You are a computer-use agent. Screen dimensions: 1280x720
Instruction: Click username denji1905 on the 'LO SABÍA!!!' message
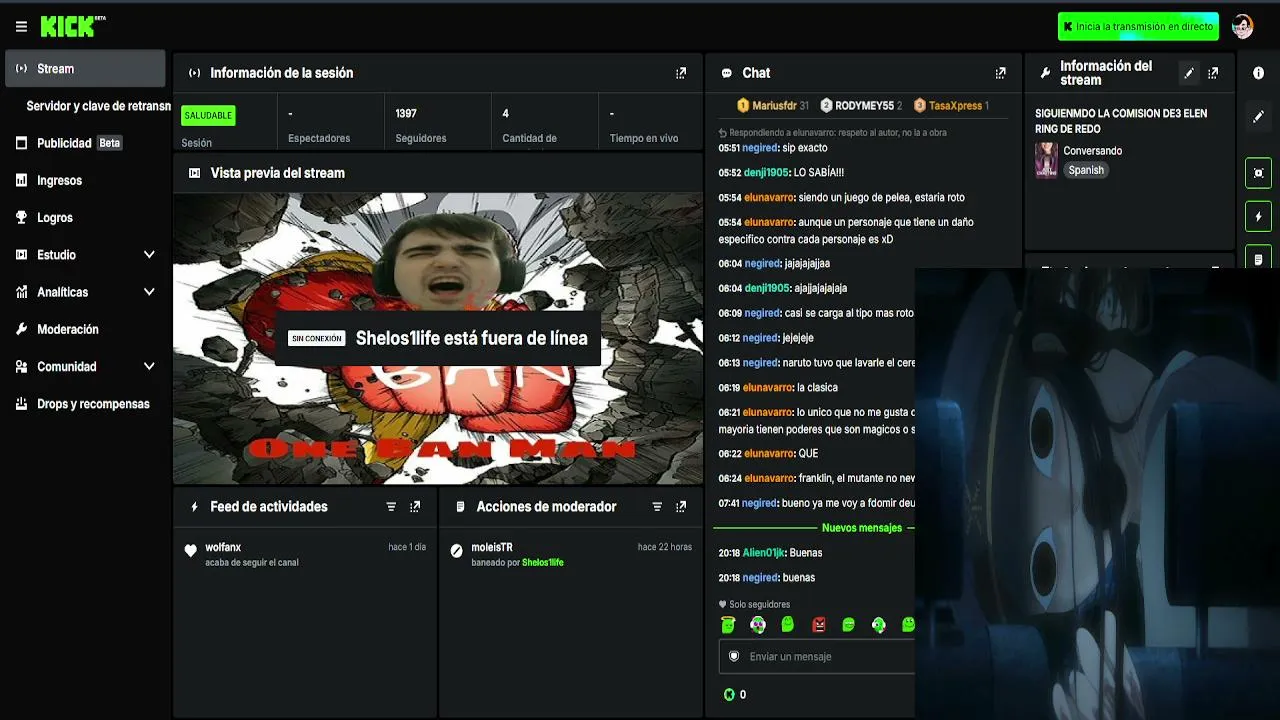767,173
